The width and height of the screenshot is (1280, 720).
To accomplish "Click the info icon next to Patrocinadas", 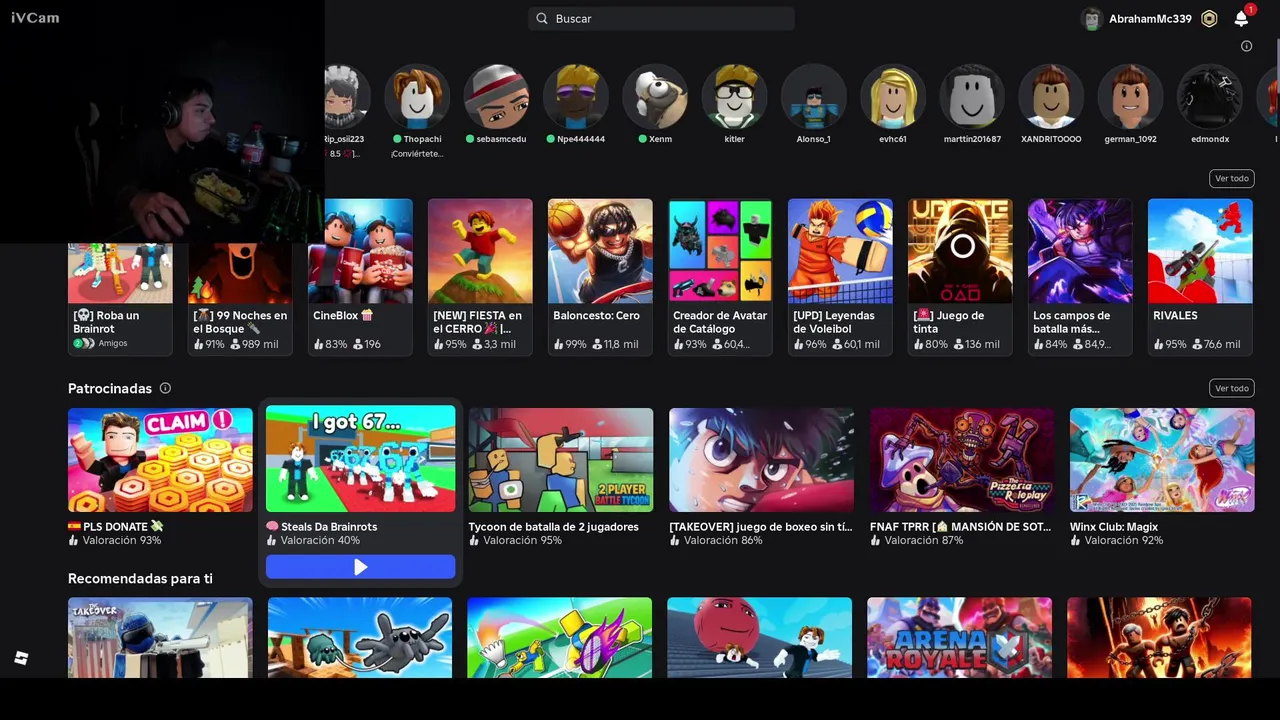I will point(165,388).
